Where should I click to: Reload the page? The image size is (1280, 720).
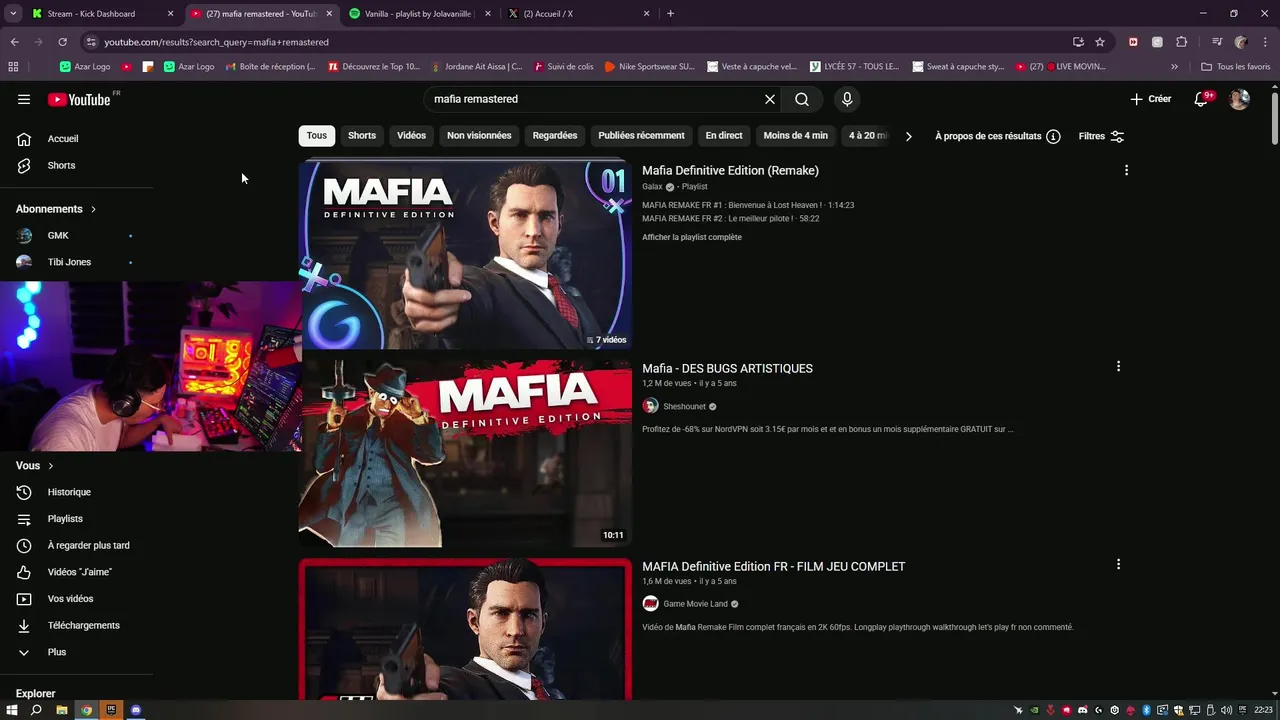tap(62, 42)
